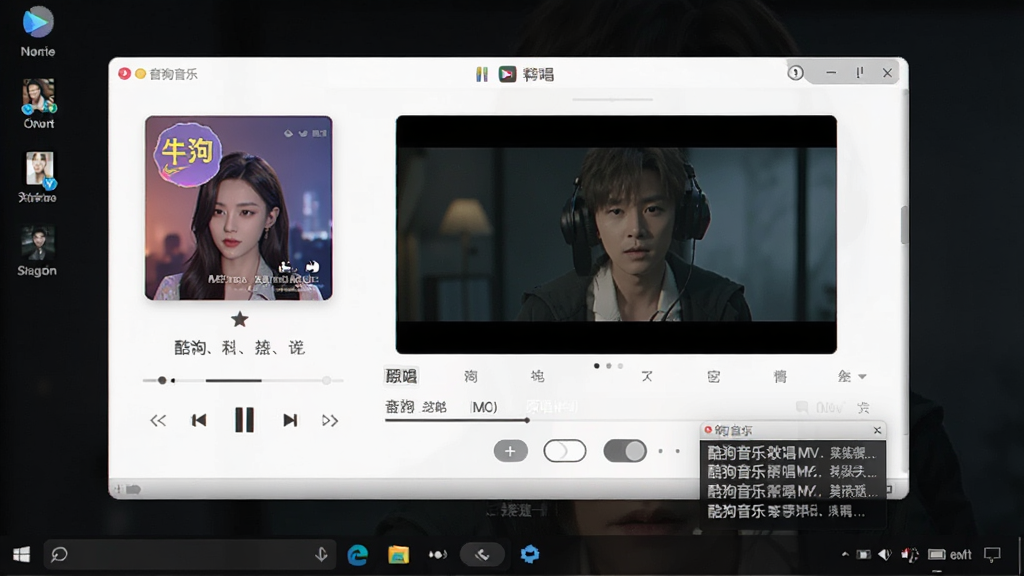Favorite the song with the star icon

pyautogui.click(x=240, y=319)
